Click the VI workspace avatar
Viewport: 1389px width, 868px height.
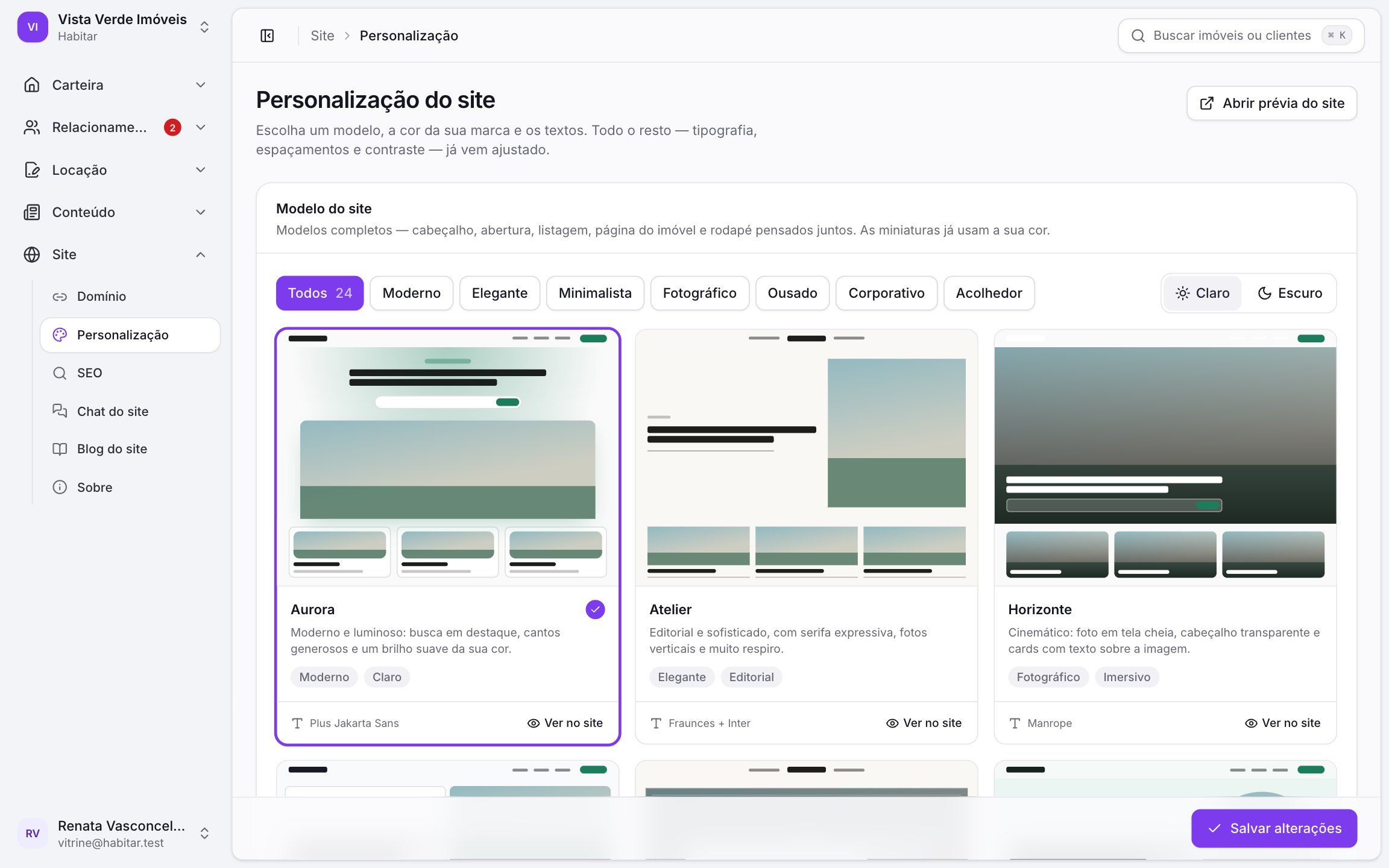tap(33, 27)
